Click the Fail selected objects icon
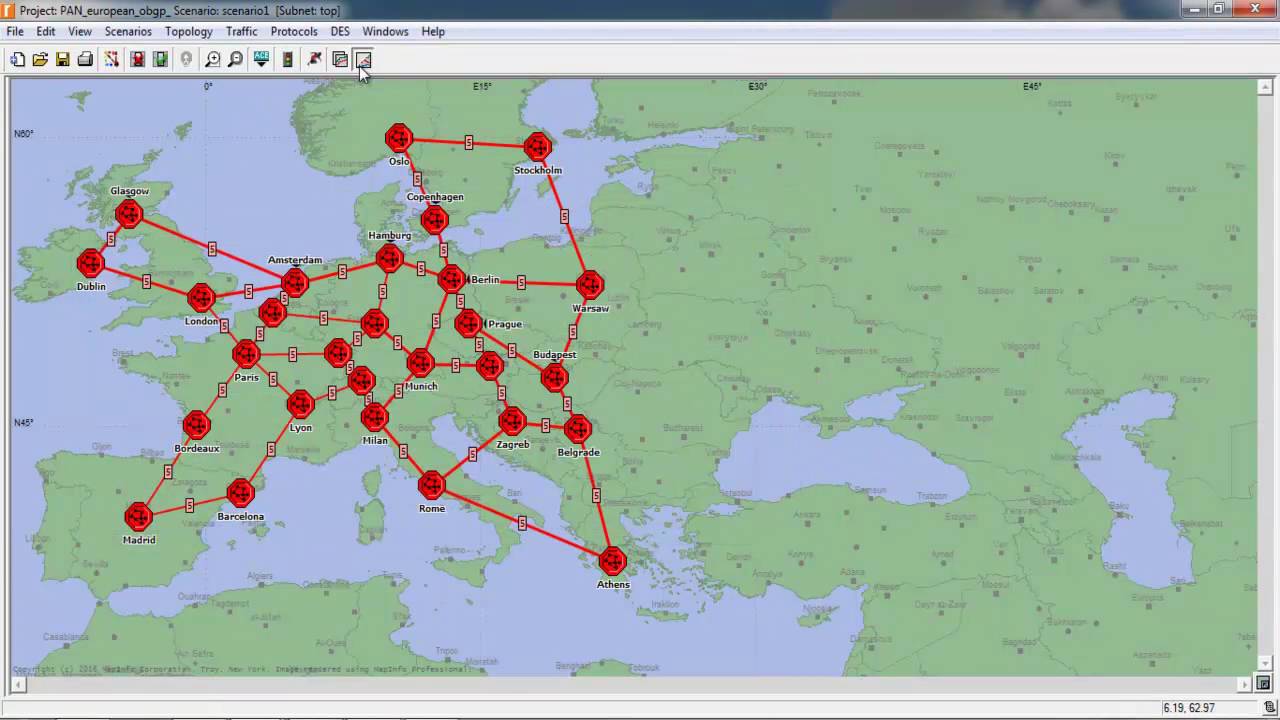The width and height of the screenshot is (1280, 720). (x=138, y=60)
